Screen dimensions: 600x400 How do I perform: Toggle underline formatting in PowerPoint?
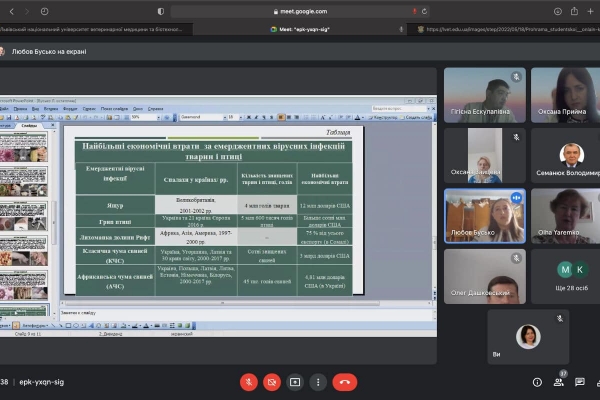[264, 117]
